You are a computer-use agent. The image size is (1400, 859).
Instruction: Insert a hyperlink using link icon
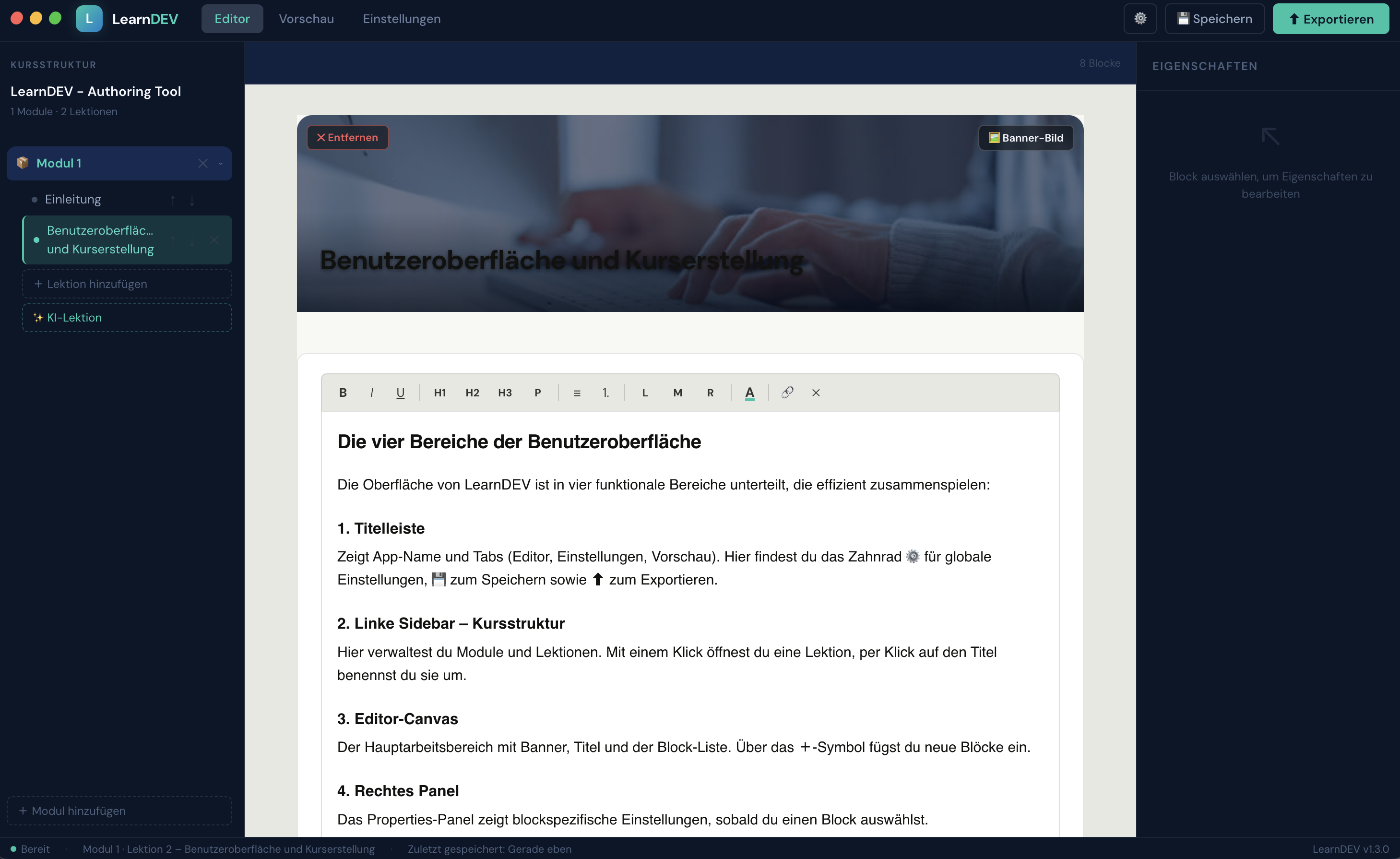coord(787,393)
